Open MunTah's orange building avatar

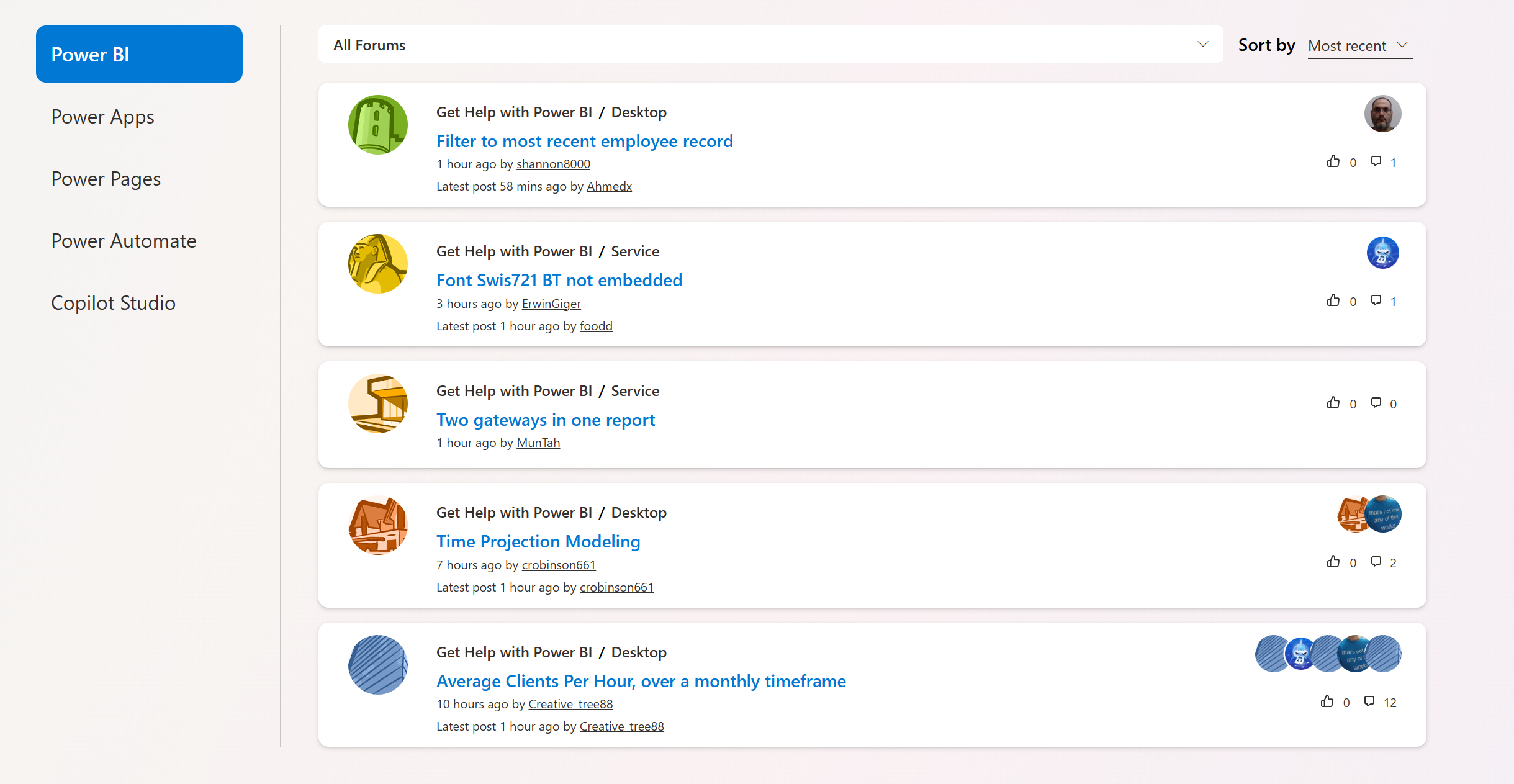point(378,403)
